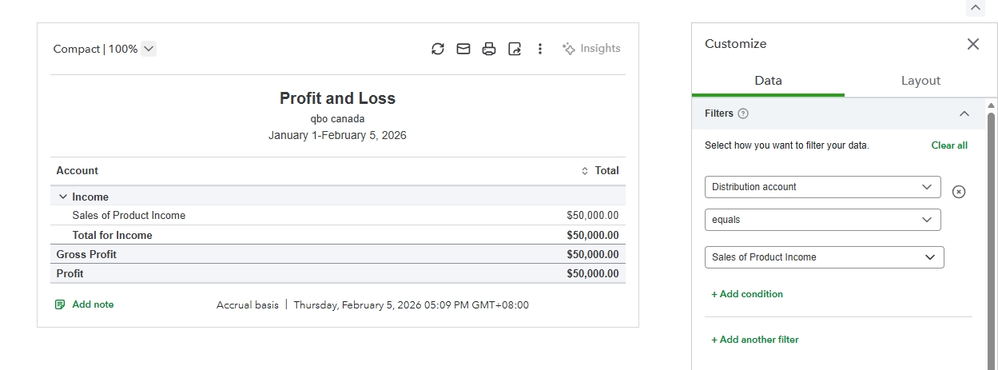Click the Profit row label

click(70, 274)
